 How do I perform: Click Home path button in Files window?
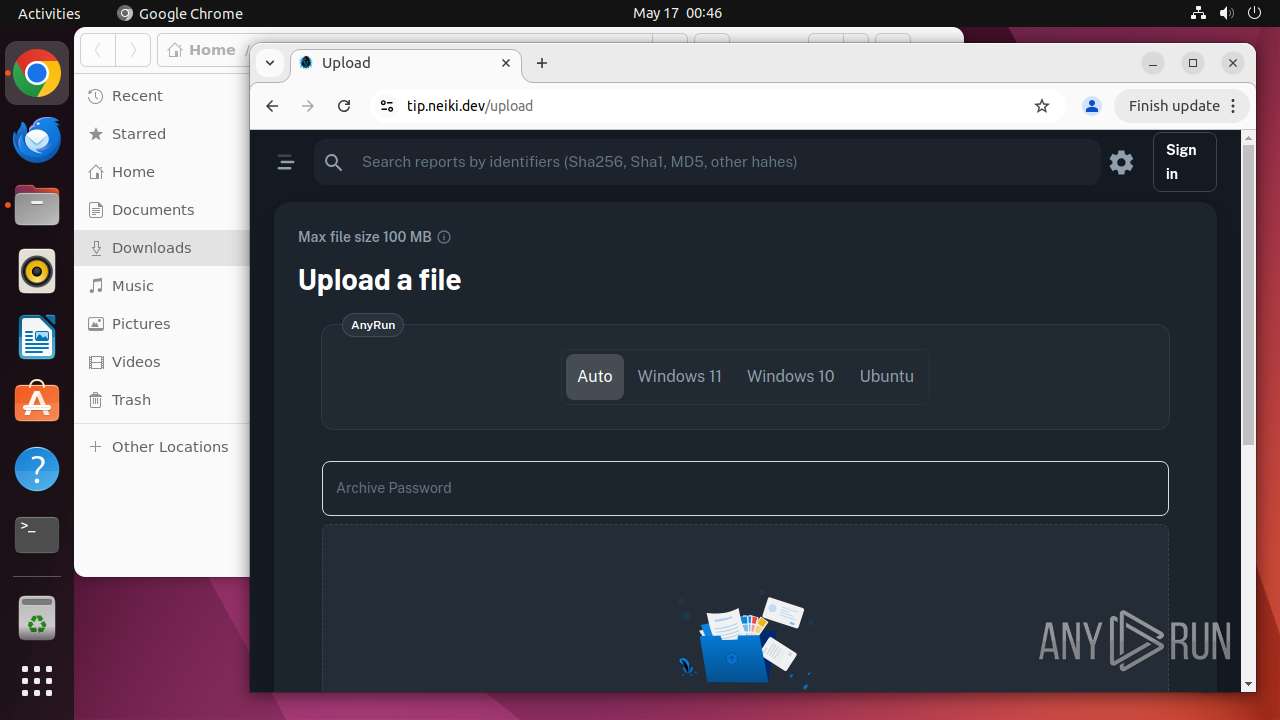[x=203, y=50]
